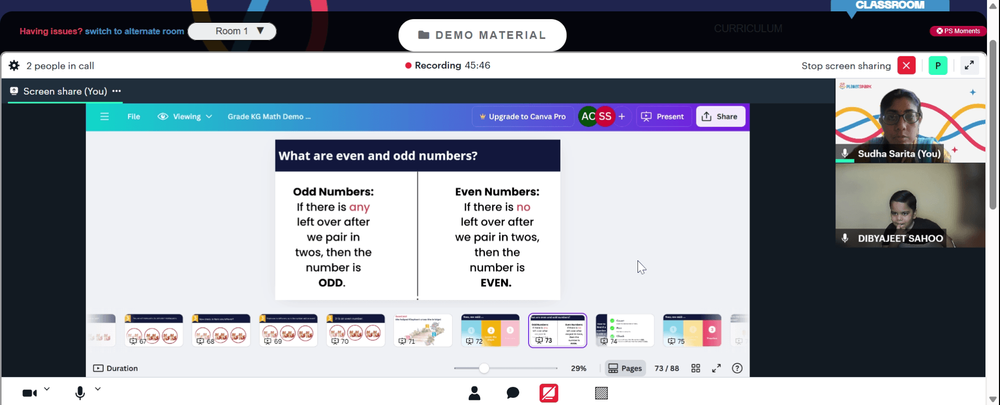Expand the Viewing mode dropdown
The height and width of the screenshot is (405, 1000).
185,117
